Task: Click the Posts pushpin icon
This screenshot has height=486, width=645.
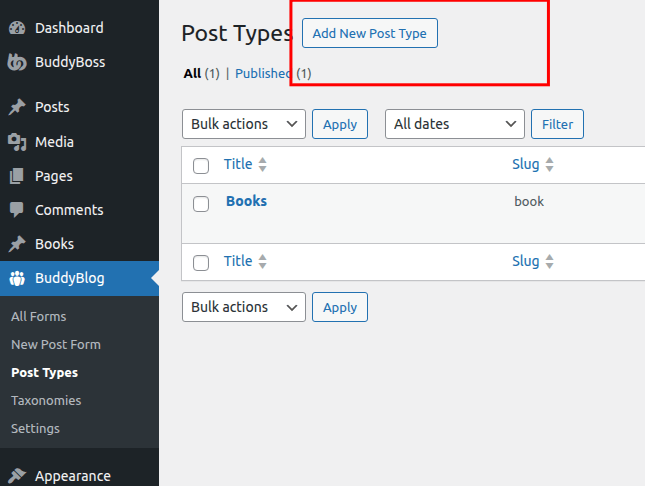Action: pyautogui.click(x=17, y=107)
